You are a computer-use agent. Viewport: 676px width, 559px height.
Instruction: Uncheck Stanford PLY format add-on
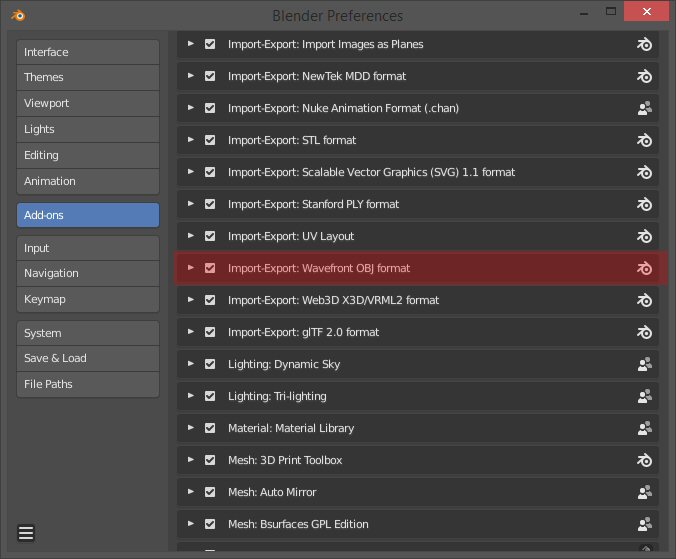tap(210, 204)
